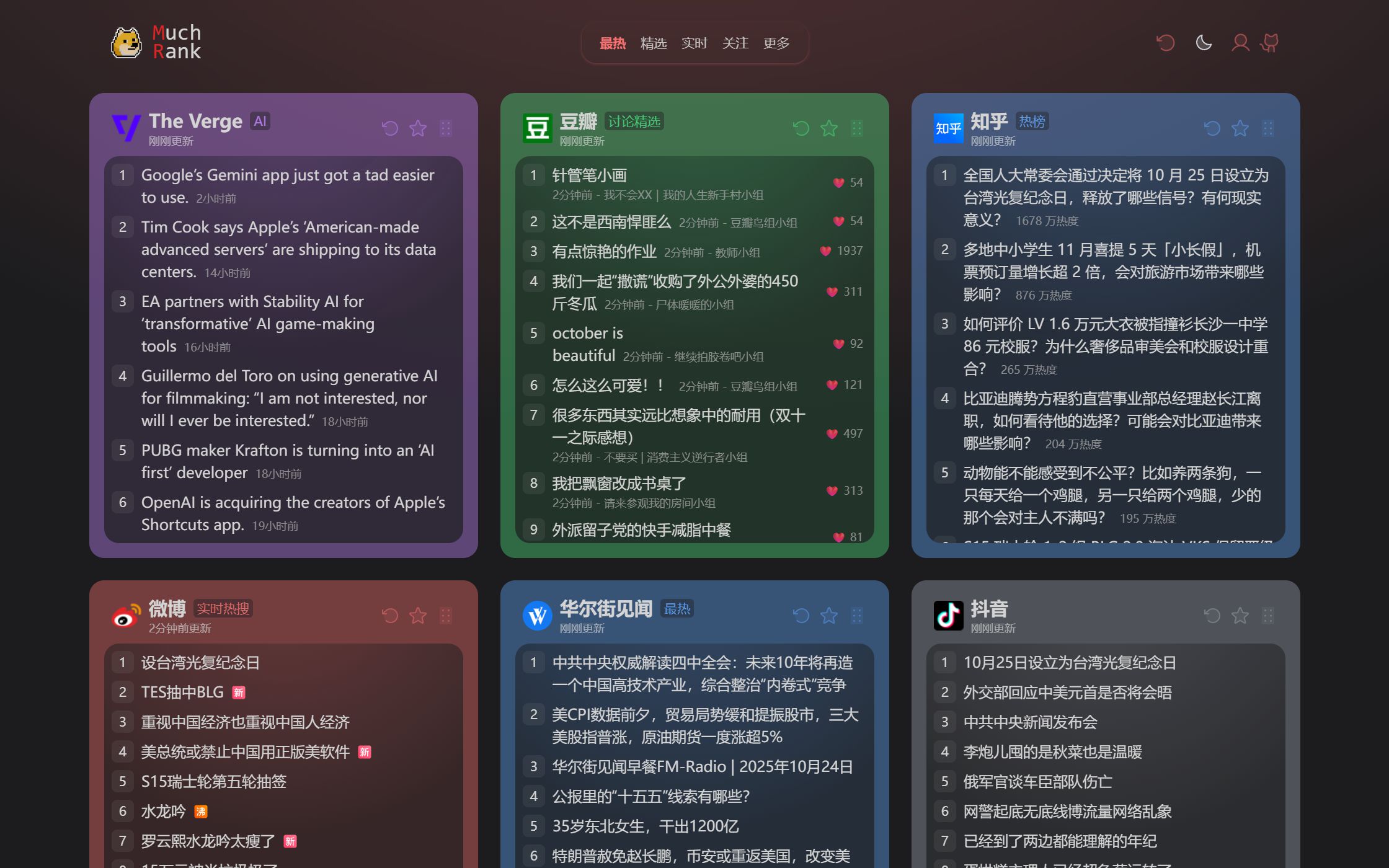Toggle favorite star on 抖音 card
Image resolution: width=1389 pixels, height=868 pixels.
coord(1240,616)
